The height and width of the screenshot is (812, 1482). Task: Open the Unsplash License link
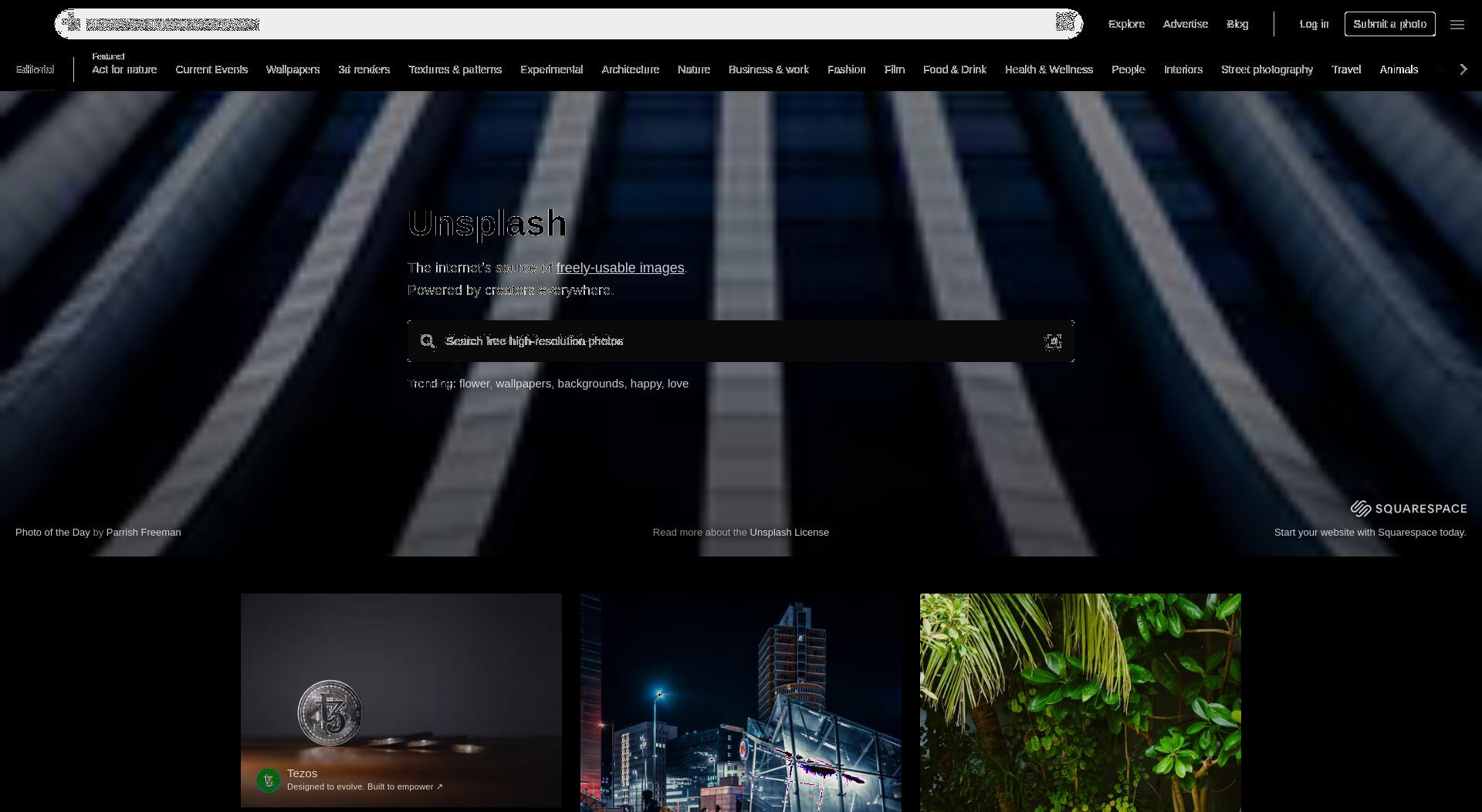(789, 533)
